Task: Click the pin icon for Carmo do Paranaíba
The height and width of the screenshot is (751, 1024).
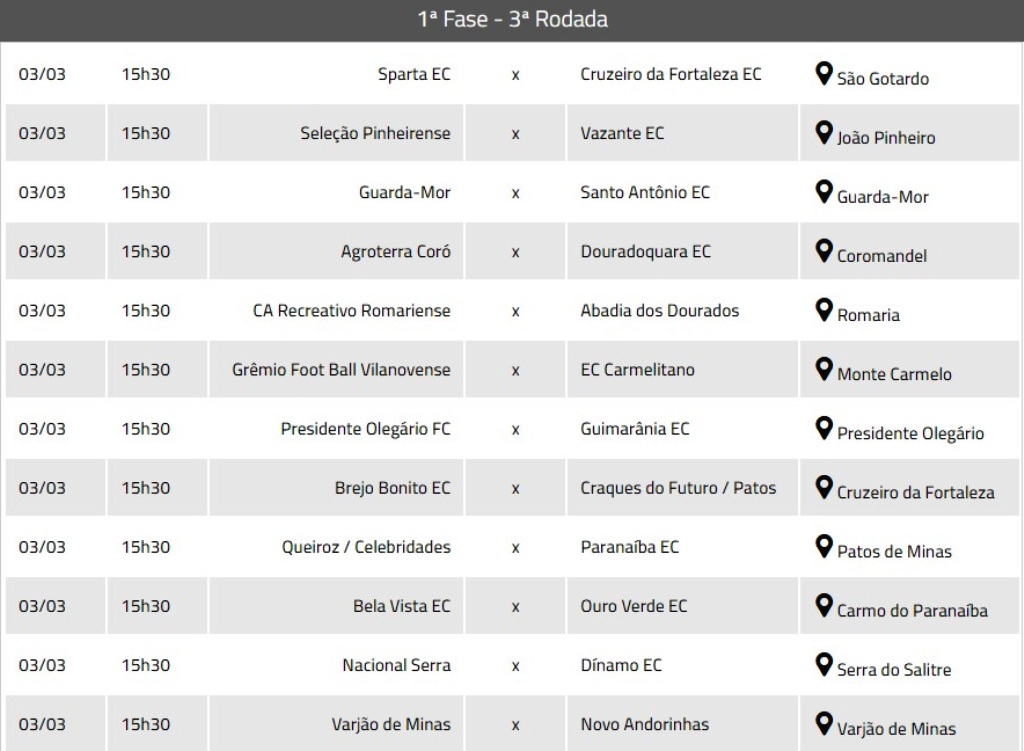Action: point(823,604)
